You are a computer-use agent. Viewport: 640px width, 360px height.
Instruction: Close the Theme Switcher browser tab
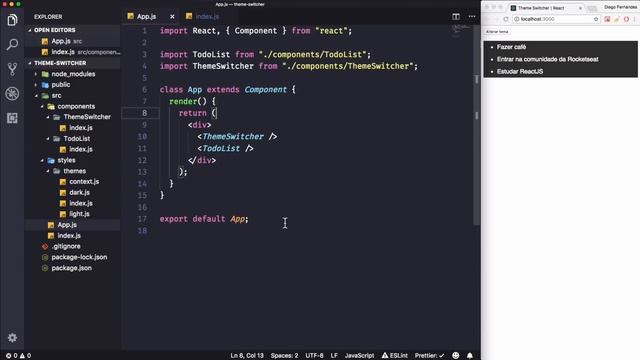tap(580, 8)
